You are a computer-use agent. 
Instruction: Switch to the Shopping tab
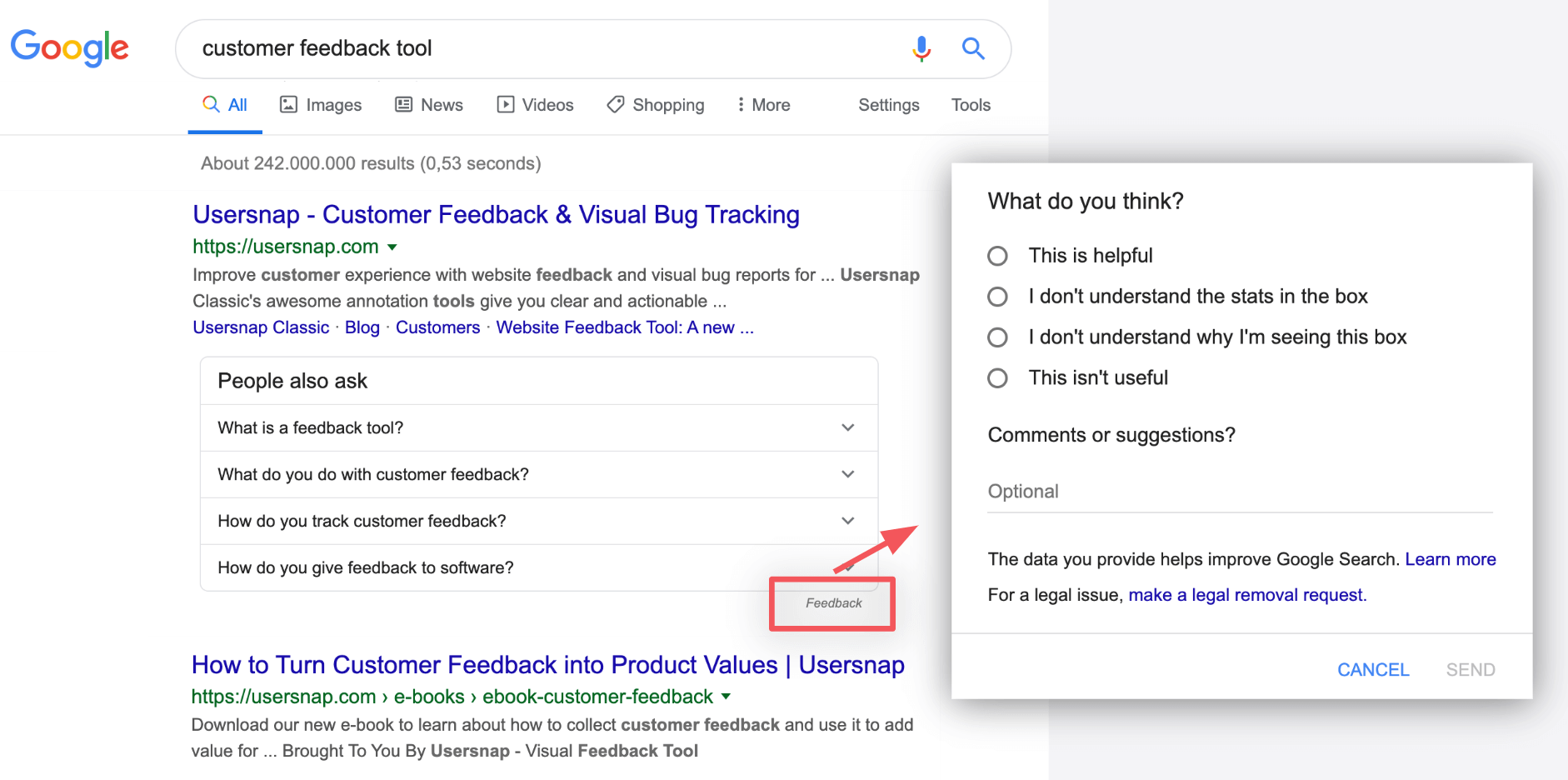point(656,105)
